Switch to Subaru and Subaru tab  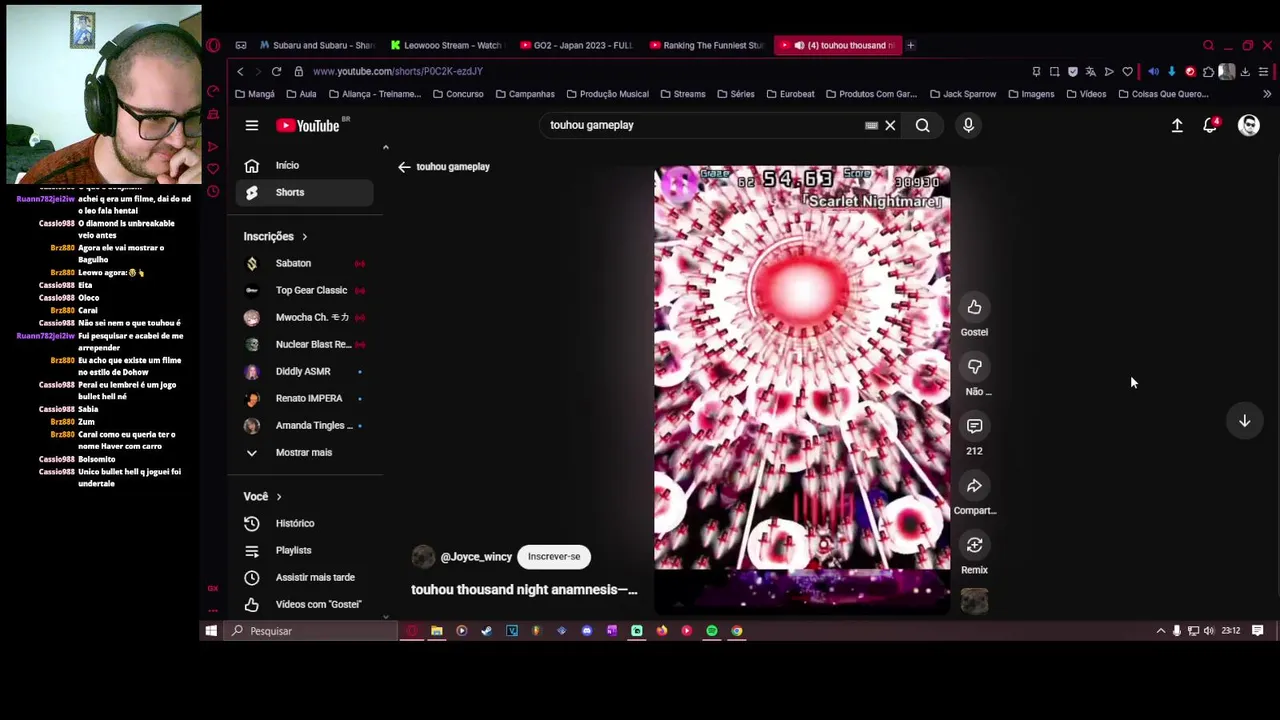click(x=316, y=45)
